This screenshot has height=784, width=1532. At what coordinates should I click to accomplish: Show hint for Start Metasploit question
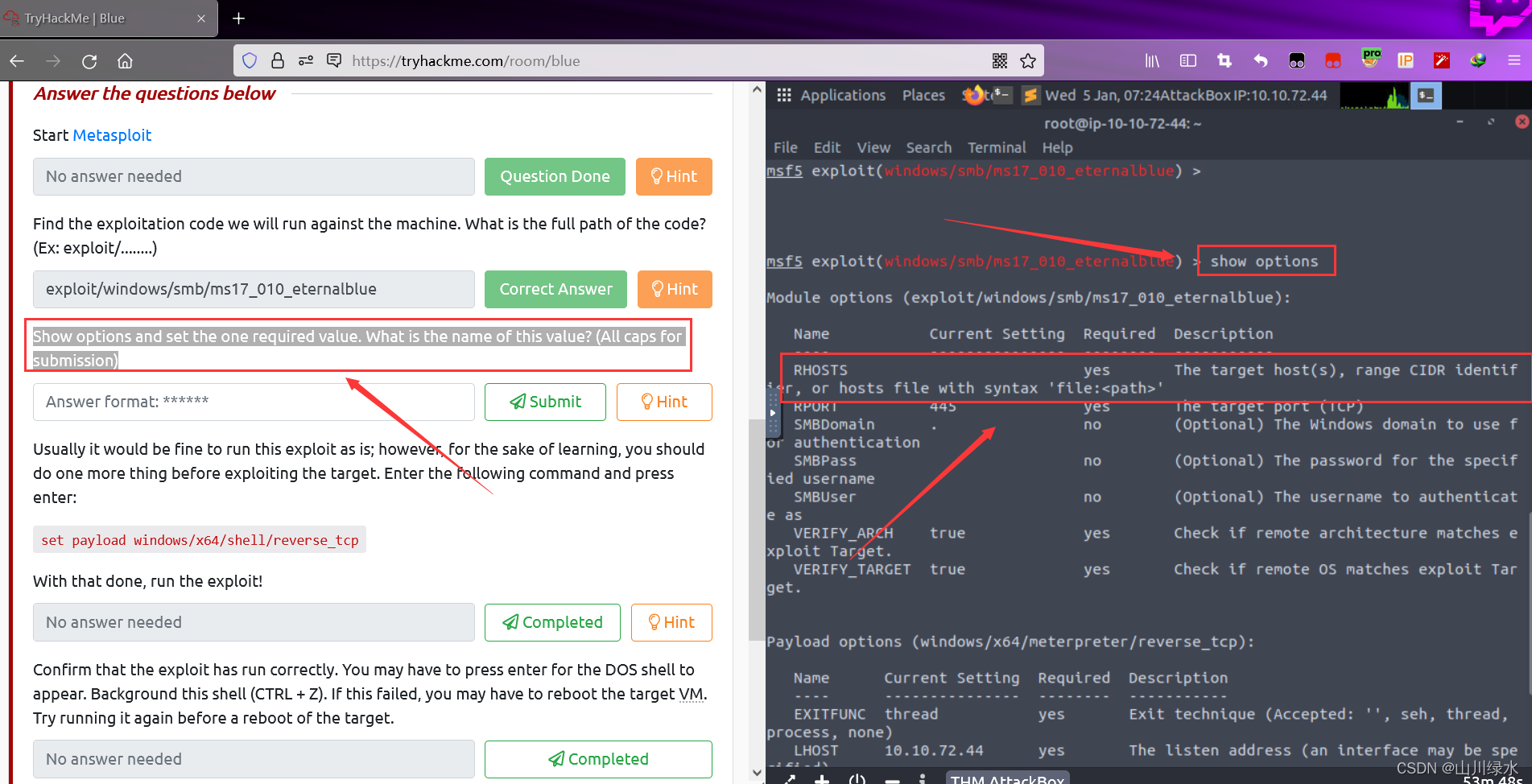pyautogui.click(x=674, y=176)
